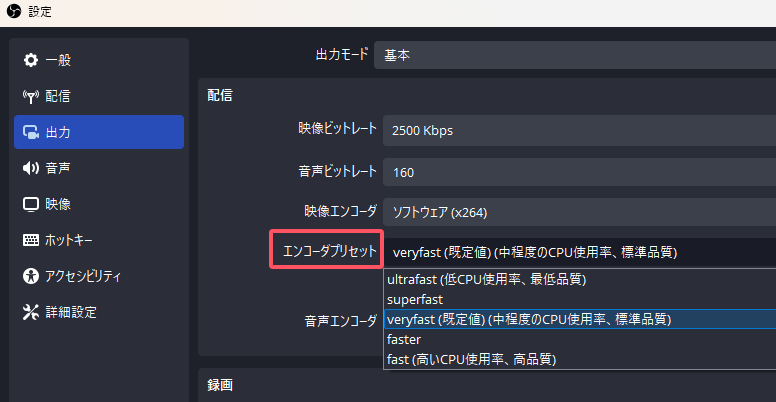Choose fast (高いCPU使用率、高品質) option
The height and width of the screenshot is (402, 776).
[x=471, y=358]
